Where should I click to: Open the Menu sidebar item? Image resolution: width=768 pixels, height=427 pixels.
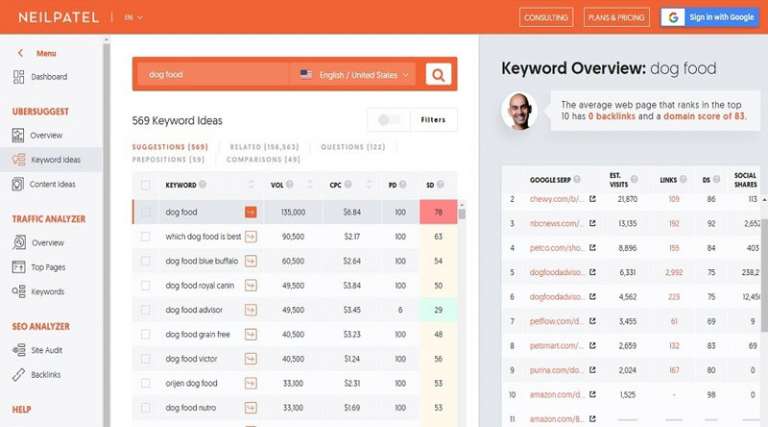click(x=46, y=53)
